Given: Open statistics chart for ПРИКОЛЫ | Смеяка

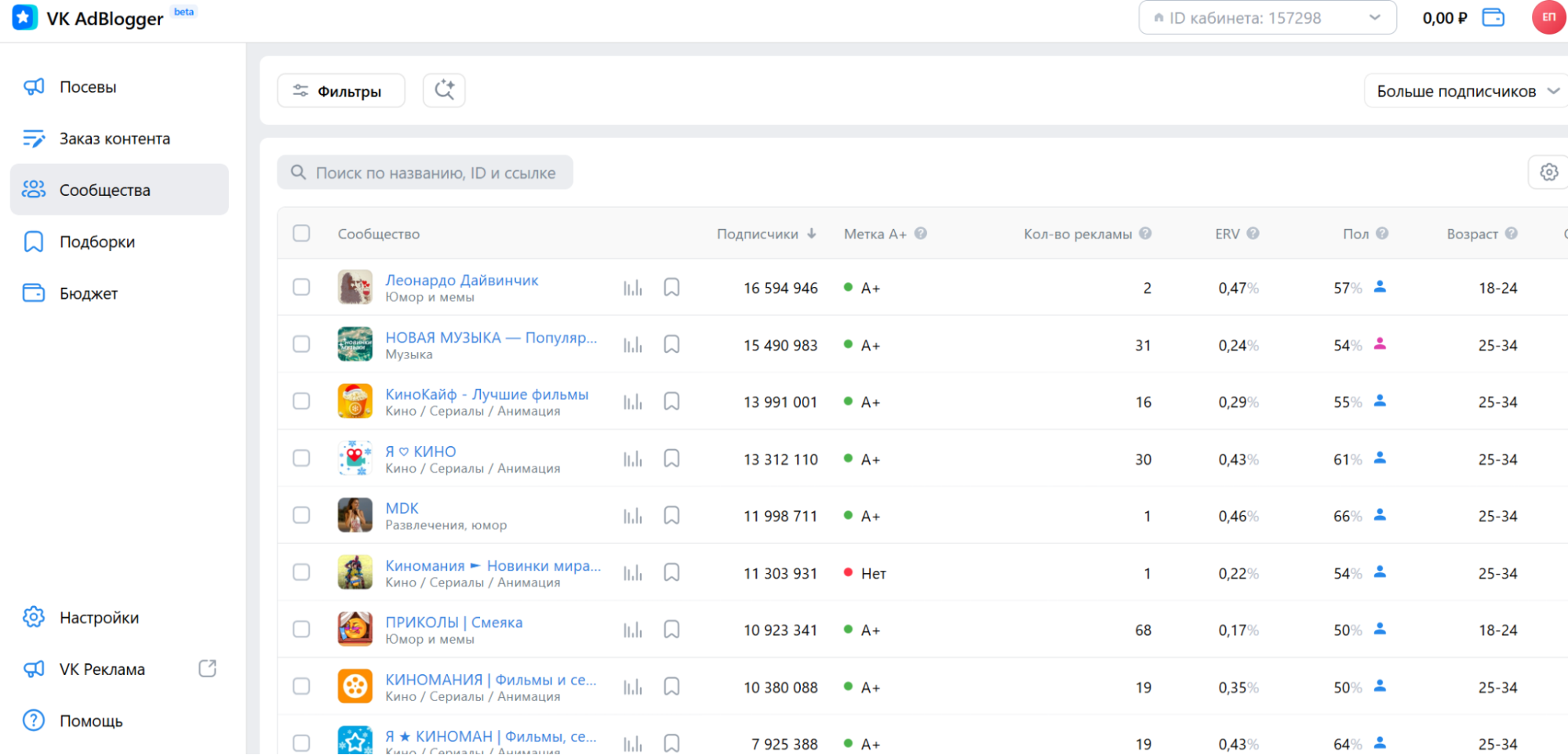Looking at the screenshot, I should [632, 630].
